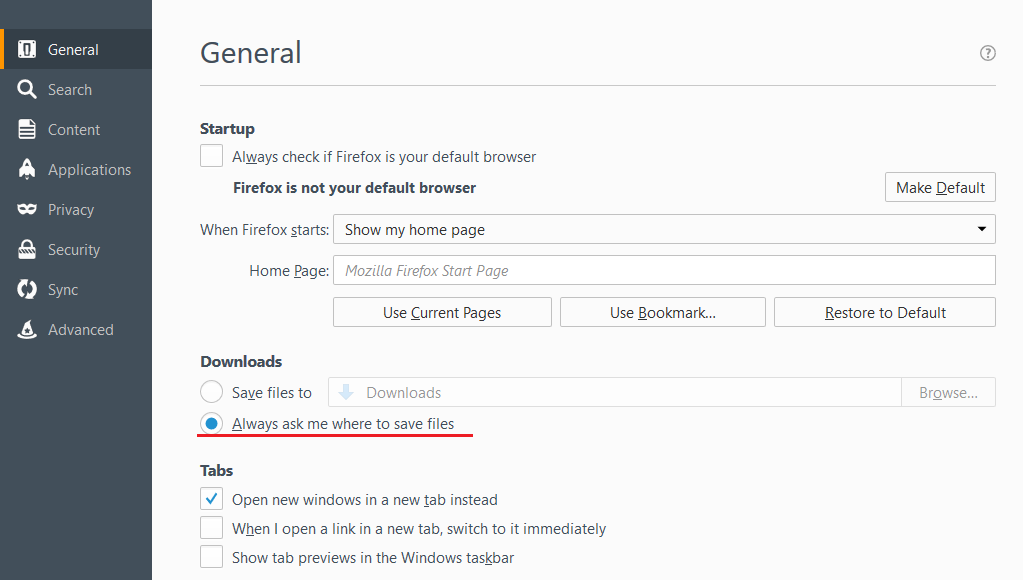Viewport: 1023px width, 580px height.
Task: Click the Use Current Pages button
Action: pos(442,313)
